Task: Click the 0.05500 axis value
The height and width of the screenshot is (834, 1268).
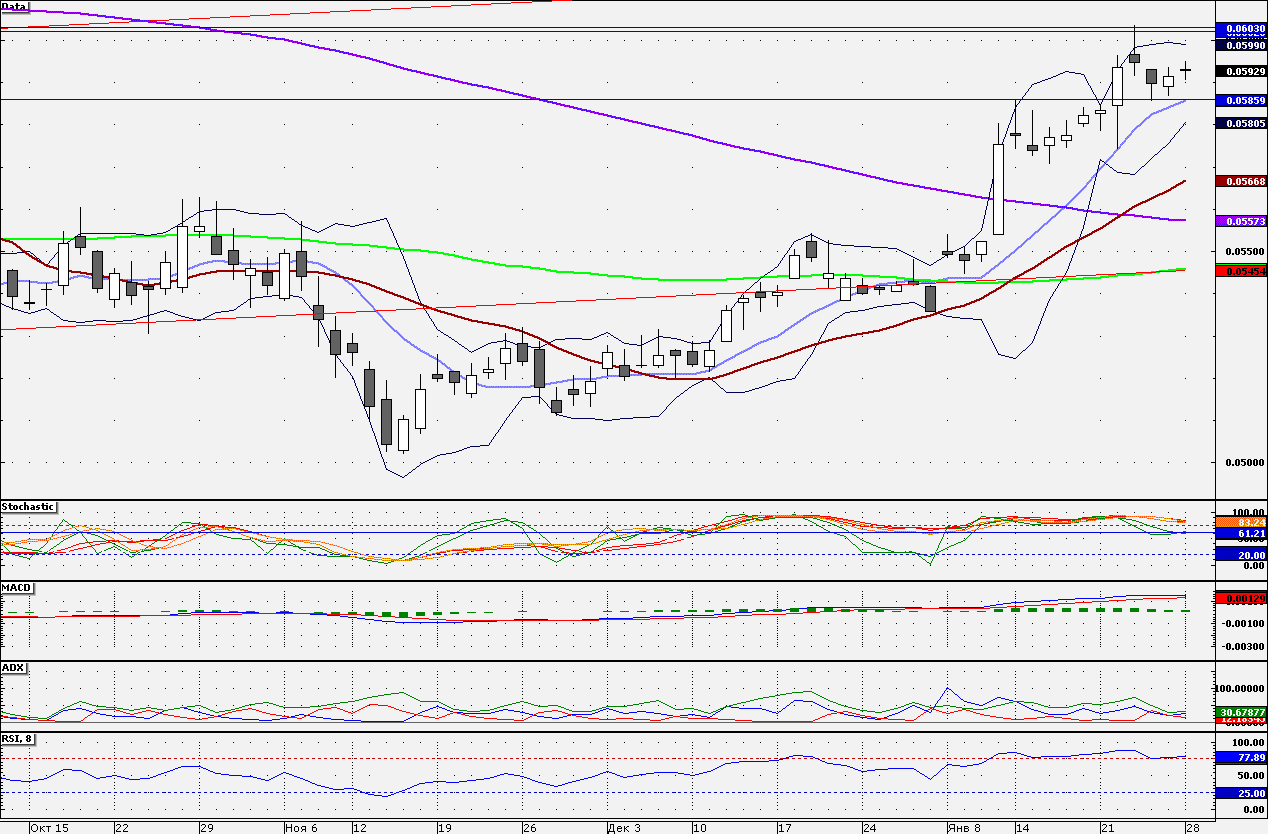Action: tap(1244, 251)
